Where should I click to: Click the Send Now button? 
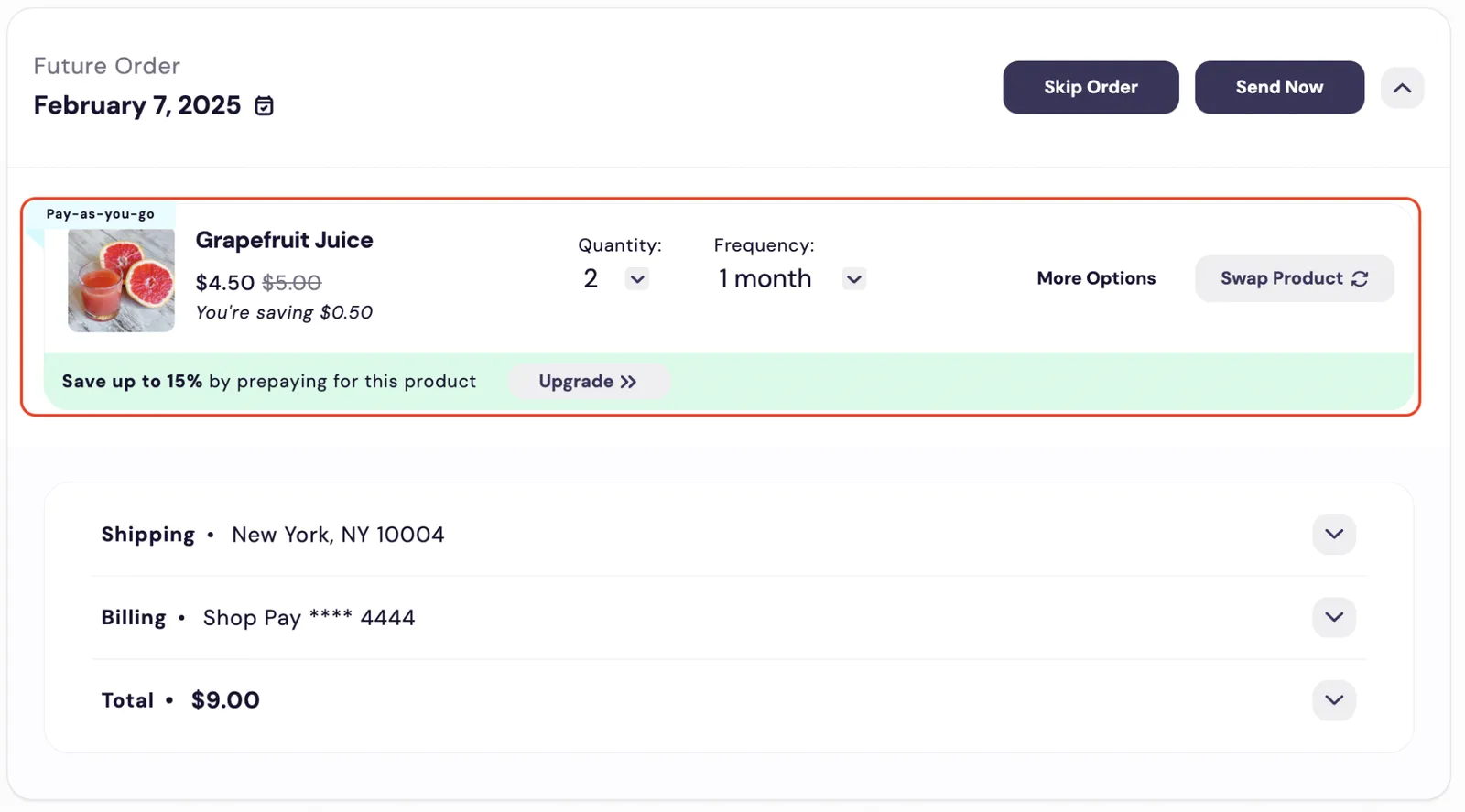[x=1279, y=87]
